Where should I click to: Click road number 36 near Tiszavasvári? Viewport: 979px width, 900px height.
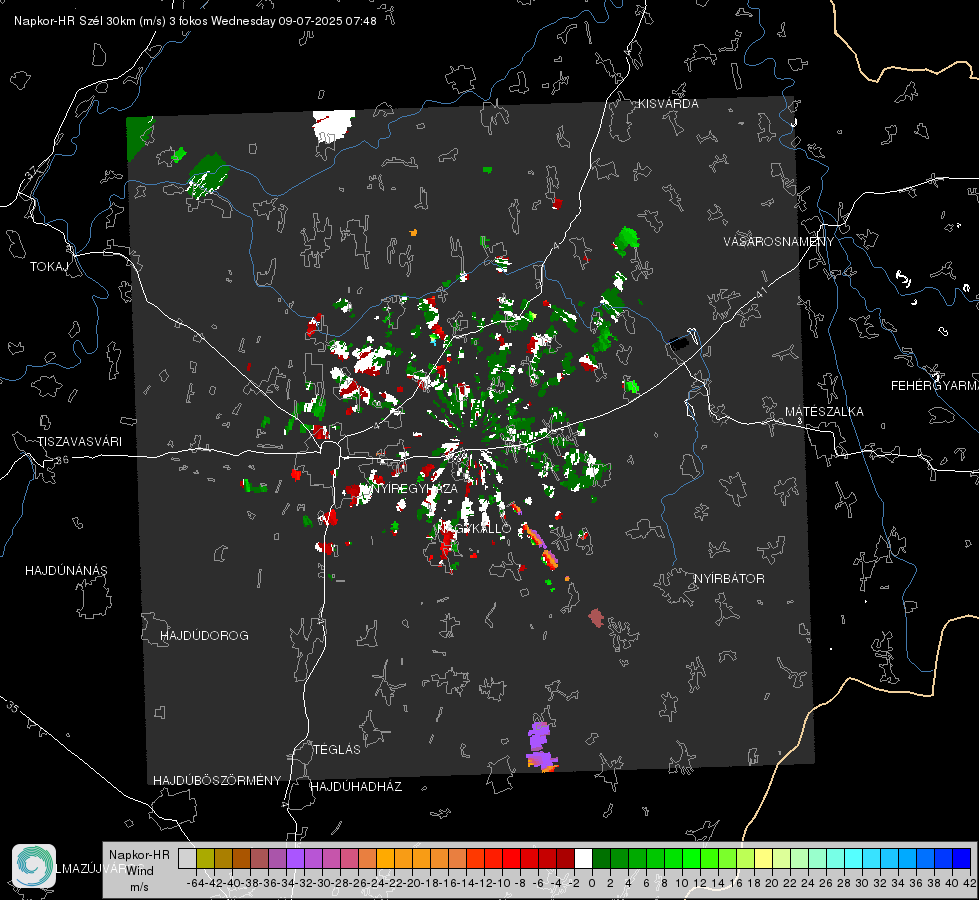[62, 460]
